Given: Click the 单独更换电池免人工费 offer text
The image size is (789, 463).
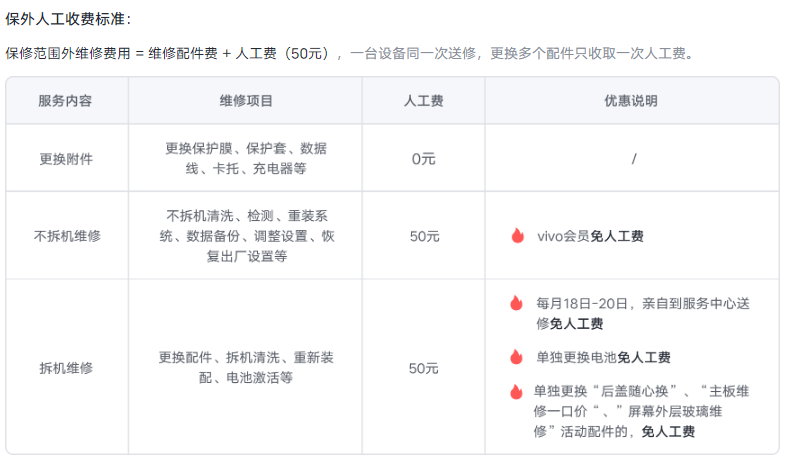Looking at the screenshot, I should 603,357.
